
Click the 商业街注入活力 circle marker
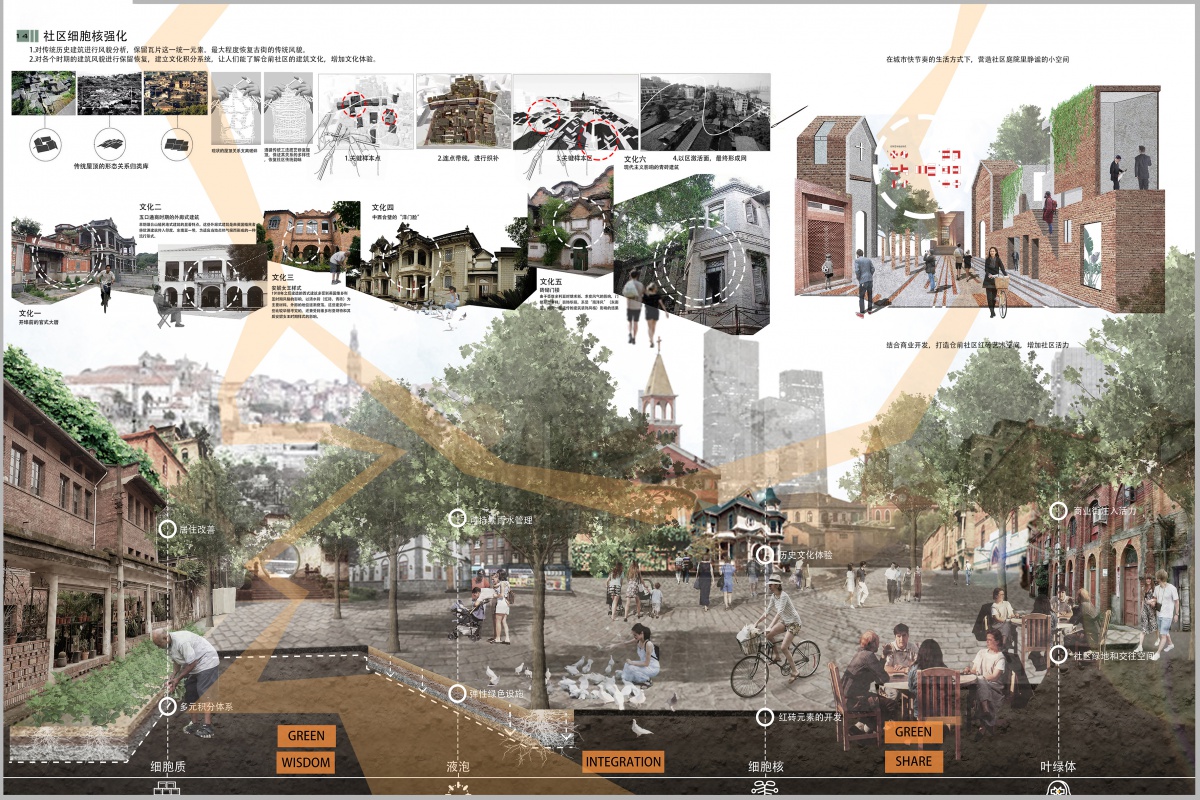tap(1059, 511)
